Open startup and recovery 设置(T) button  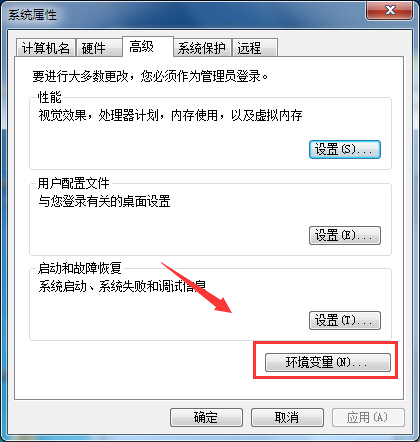pos(345,321)
